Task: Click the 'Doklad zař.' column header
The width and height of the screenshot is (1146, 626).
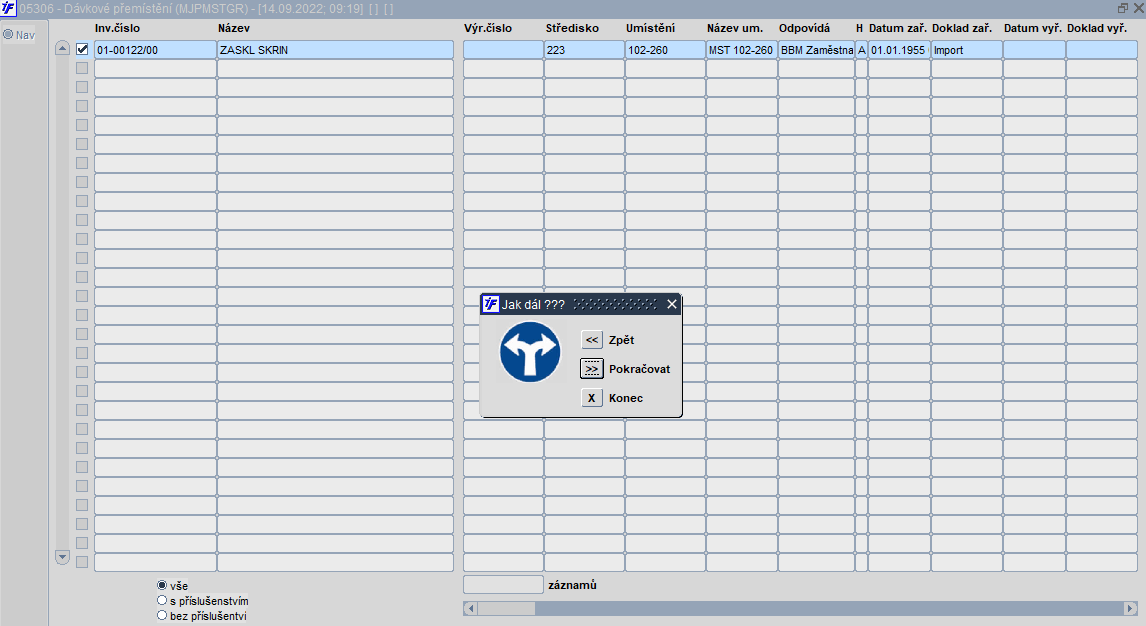Action: (x=962, y=28)
